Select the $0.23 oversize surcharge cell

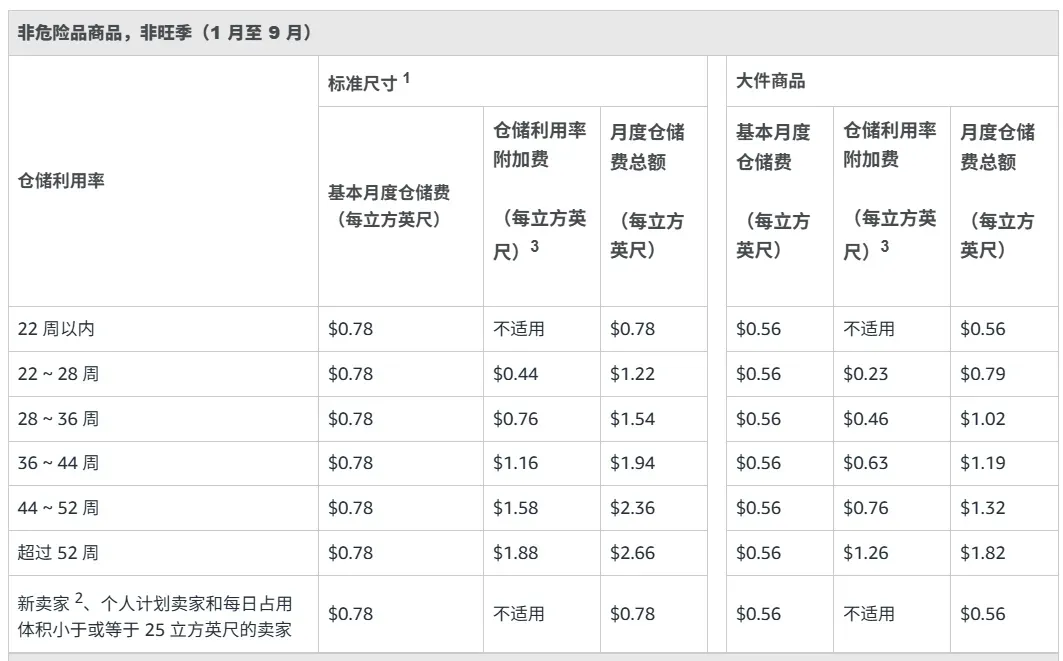click(x=866, y=374)
